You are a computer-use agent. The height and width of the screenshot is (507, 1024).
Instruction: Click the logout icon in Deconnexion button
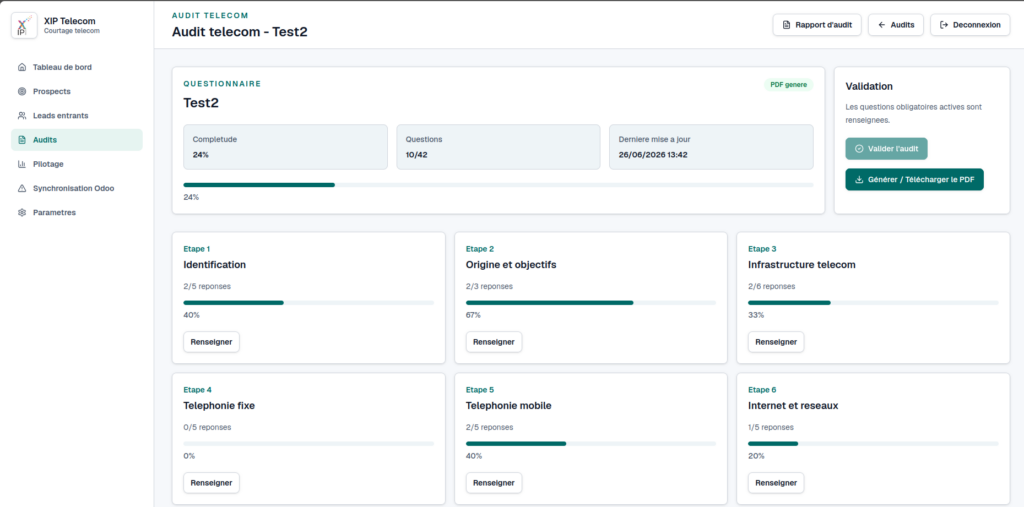[x=944, y=25]
